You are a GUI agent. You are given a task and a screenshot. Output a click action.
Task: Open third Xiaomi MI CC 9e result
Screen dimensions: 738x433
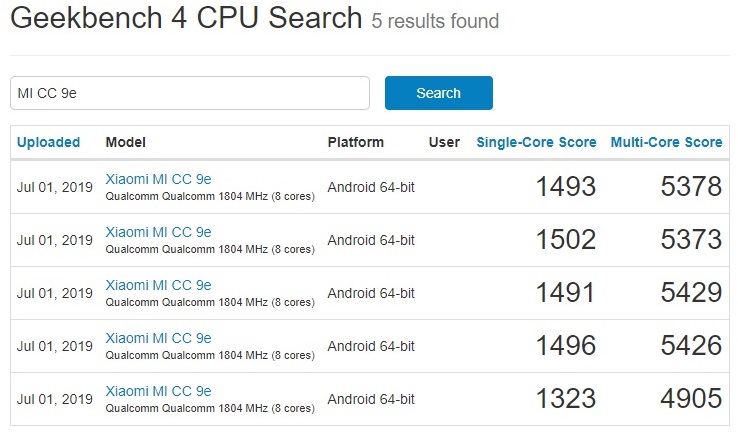click(158, 285)
